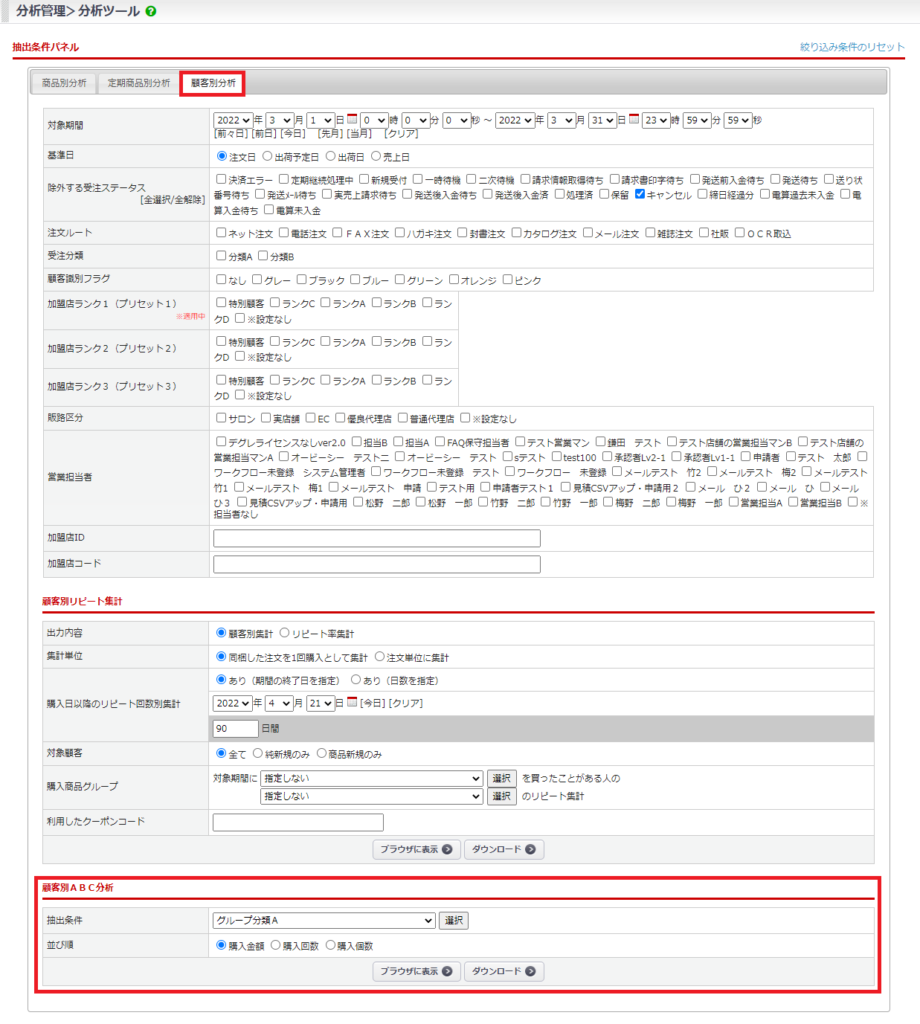The image size is (920, 1024).
Task: Open the end date calendar in 対象期間
Action: pyautogui.click(x=634, y=119)
